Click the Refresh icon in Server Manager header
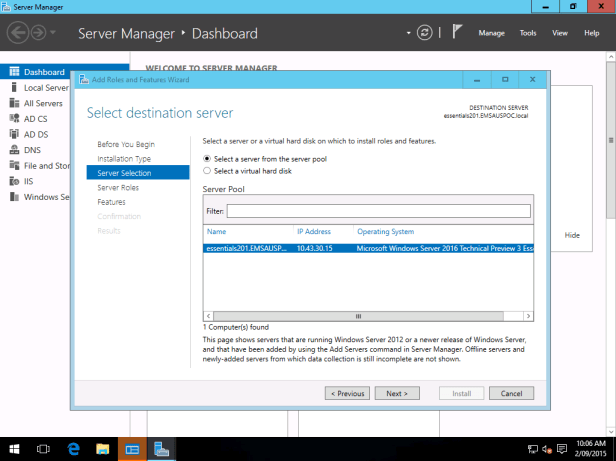Screen dimensions: 616x461 click(x=425, y=33)
